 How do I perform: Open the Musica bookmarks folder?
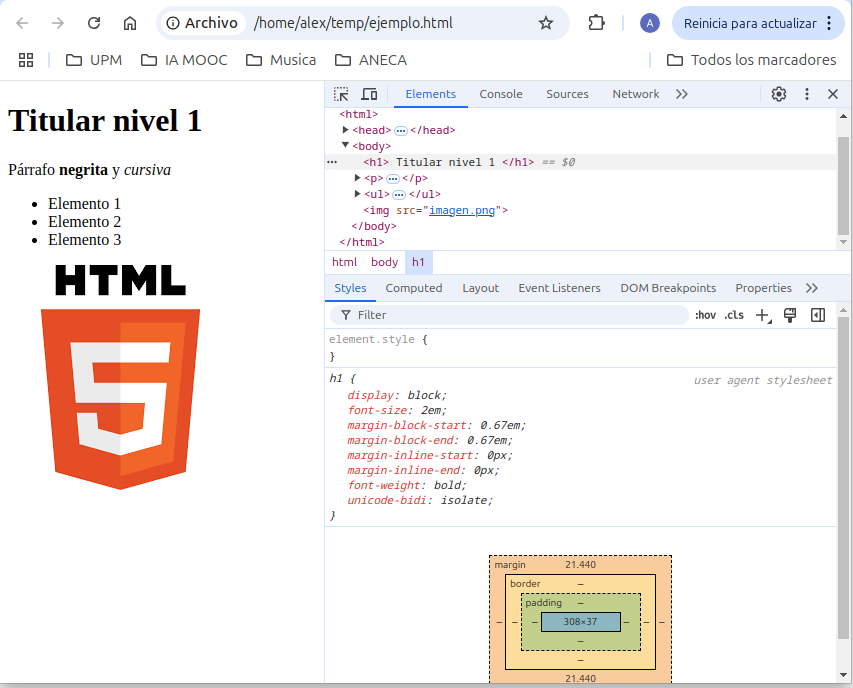(x=281, y=60)
